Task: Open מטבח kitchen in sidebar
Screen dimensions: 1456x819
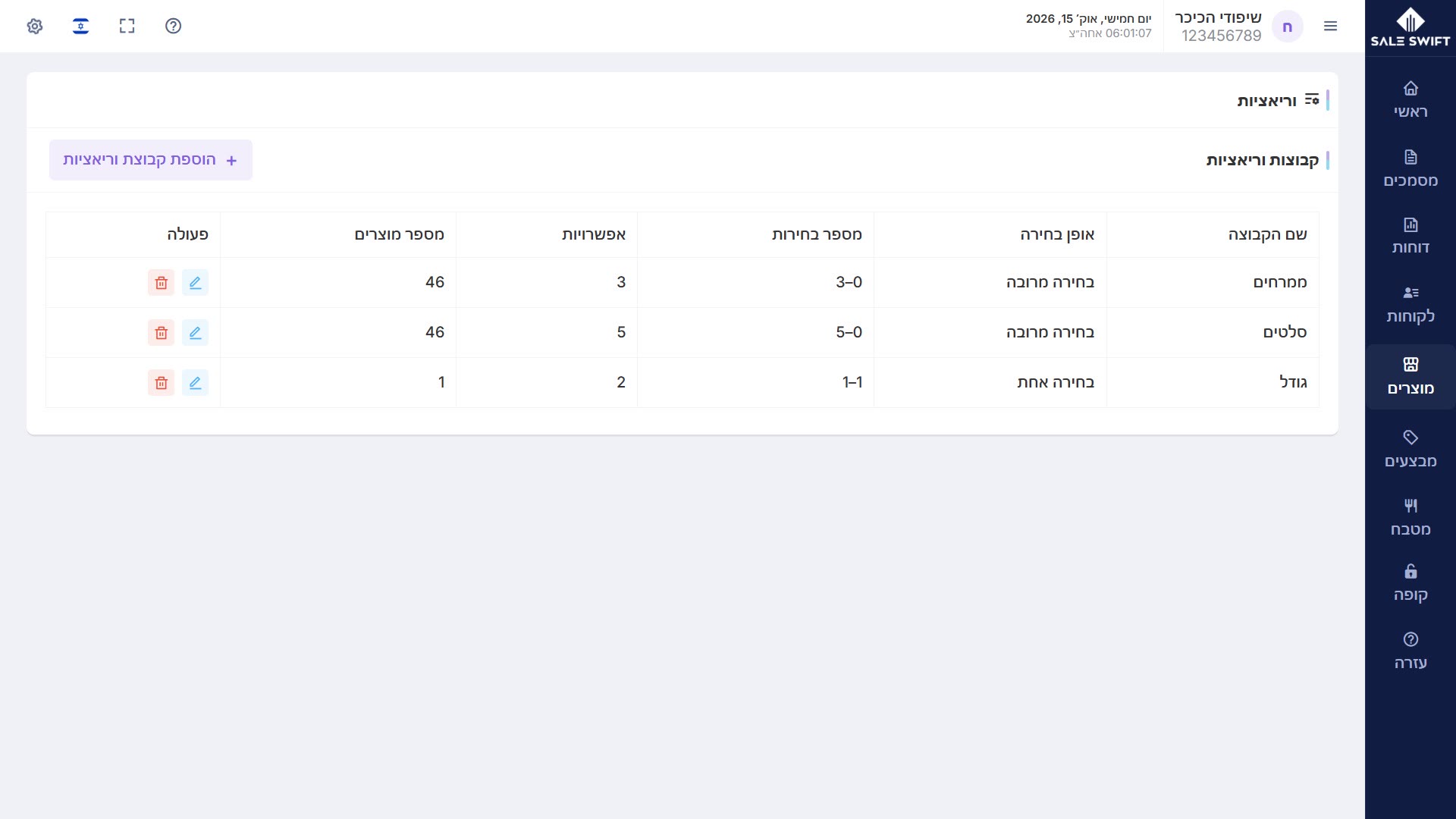Action: [x=1410, y=517]
